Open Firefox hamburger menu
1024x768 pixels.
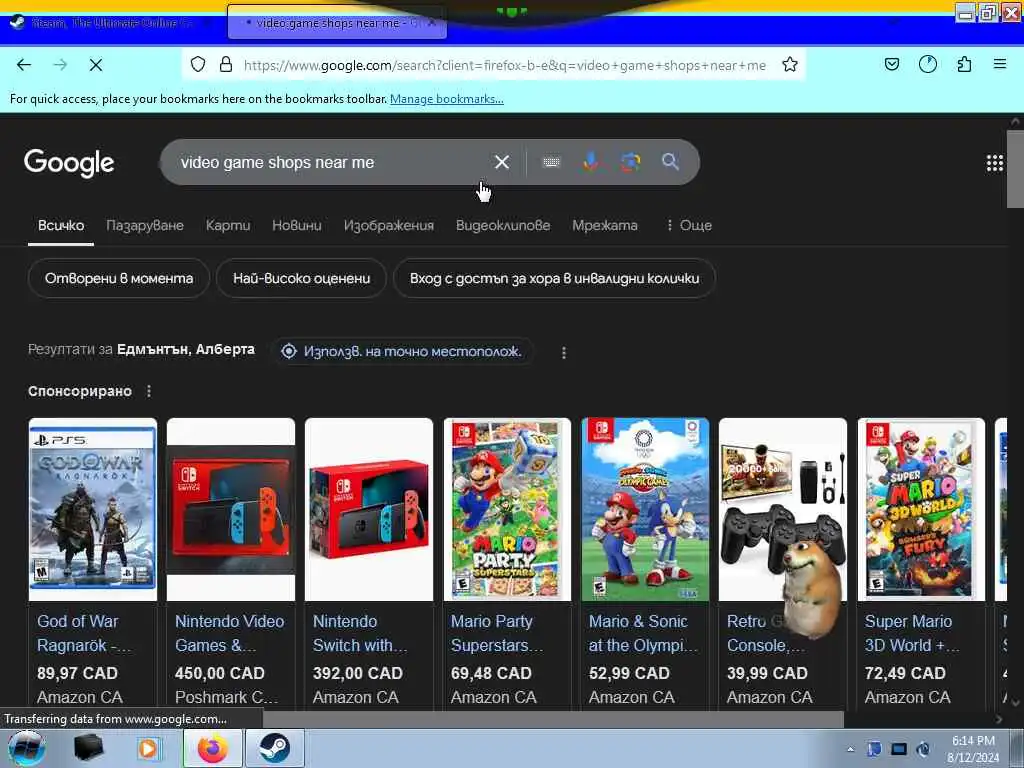[1000, 64]
